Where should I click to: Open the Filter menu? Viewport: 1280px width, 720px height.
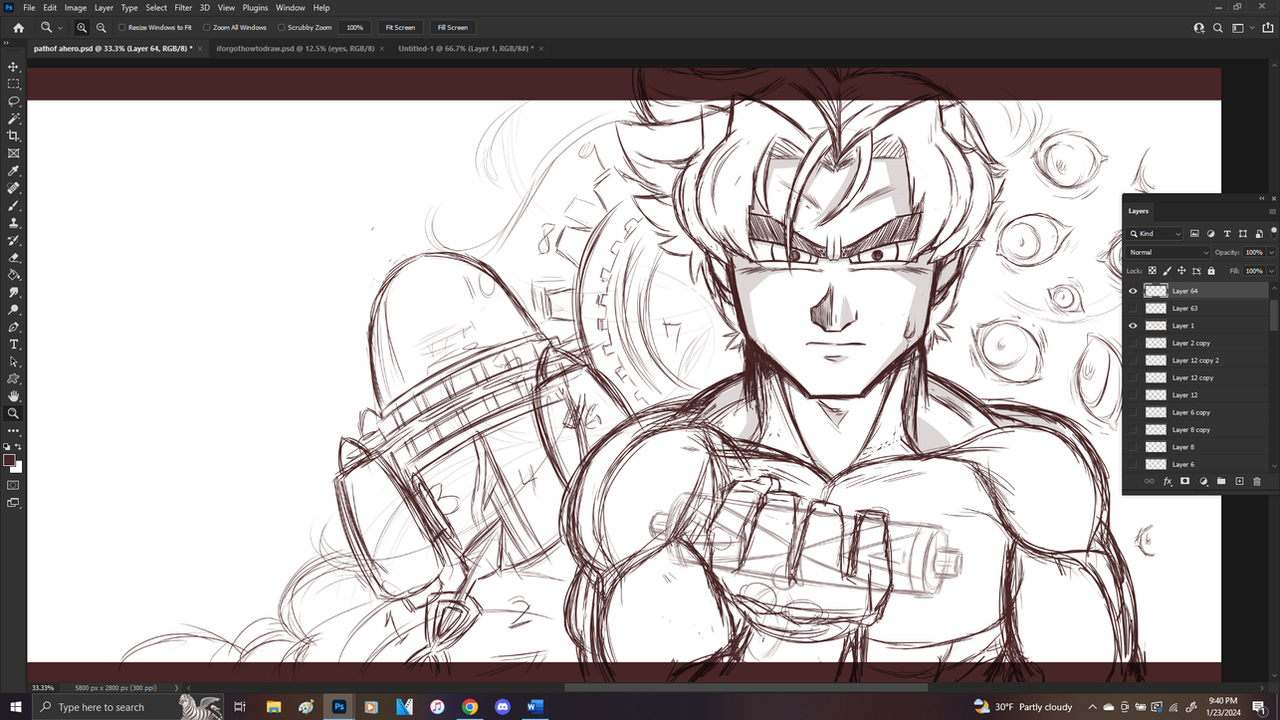183,7
